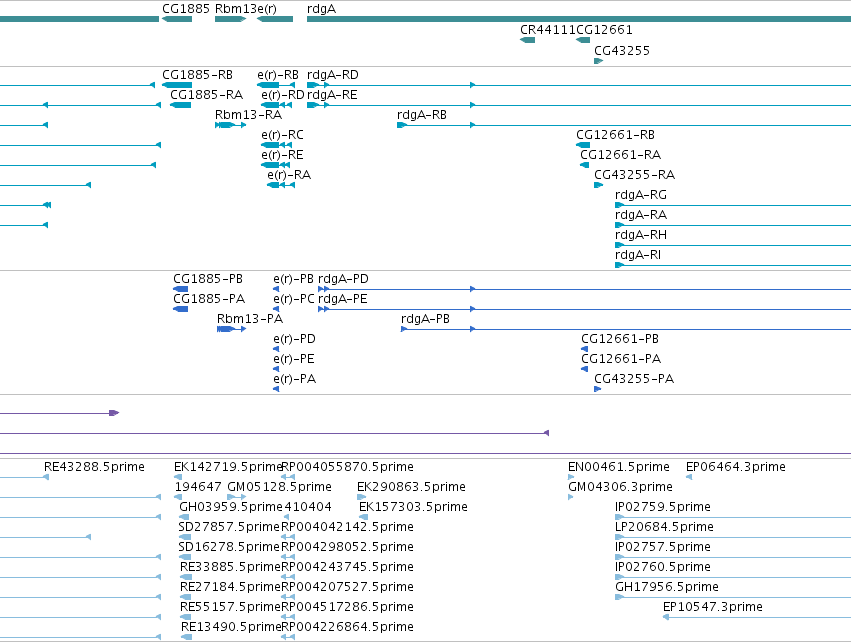Click the CG43255 gene label
The height and width of the screenshot is (642, 851).
(x=622, y=51)
